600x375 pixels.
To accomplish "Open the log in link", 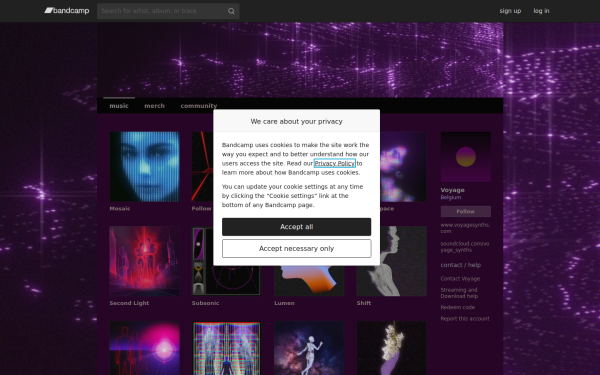I will pos(541,11).
